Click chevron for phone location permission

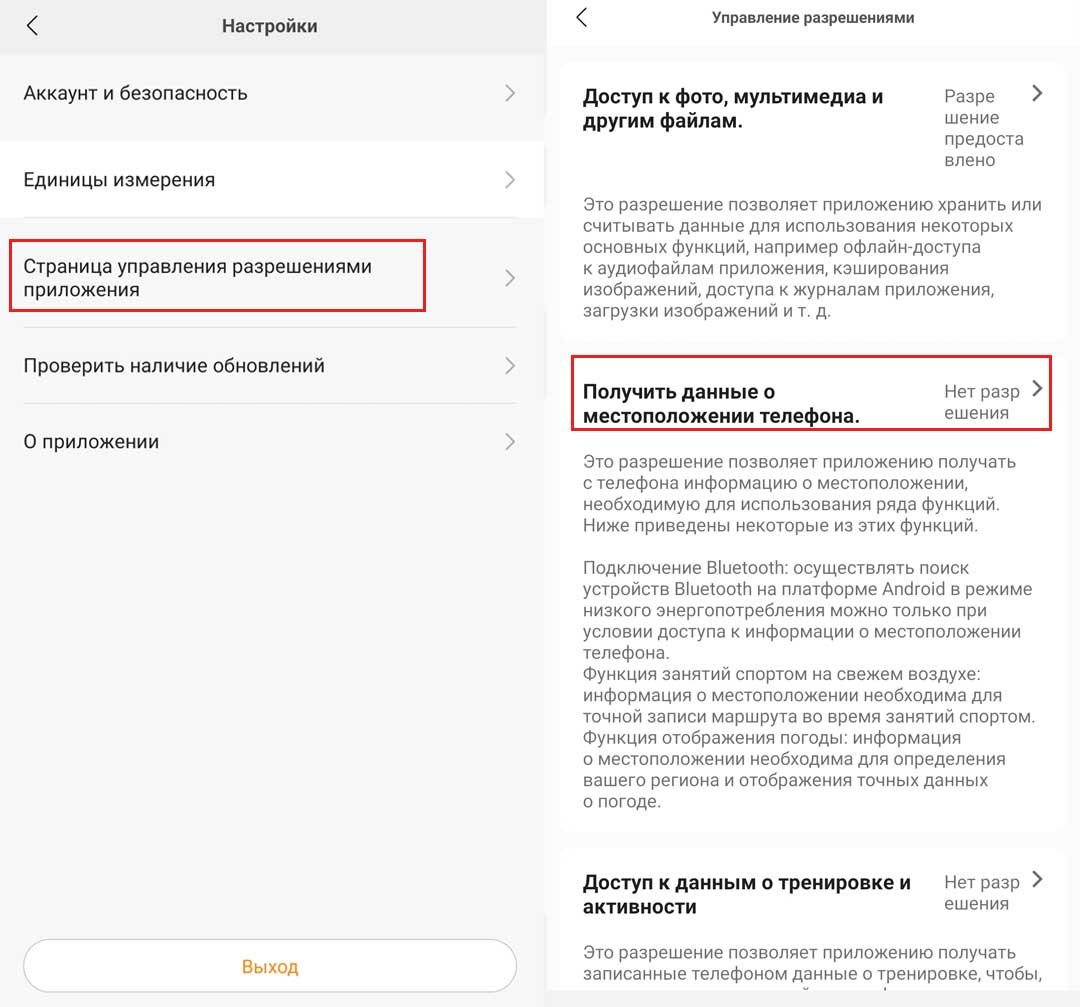1037,389
